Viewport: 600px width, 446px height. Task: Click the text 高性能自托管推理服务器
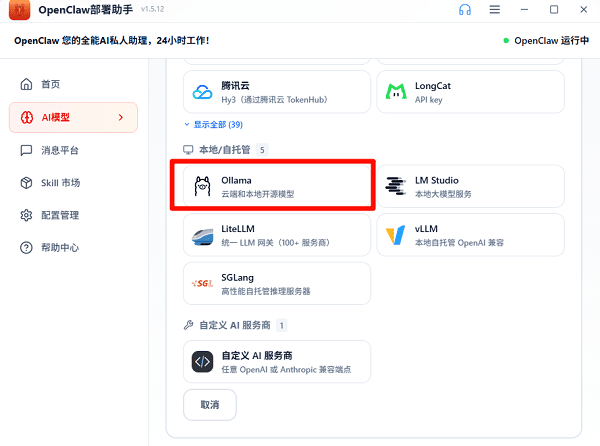click(x=266, y=291)
